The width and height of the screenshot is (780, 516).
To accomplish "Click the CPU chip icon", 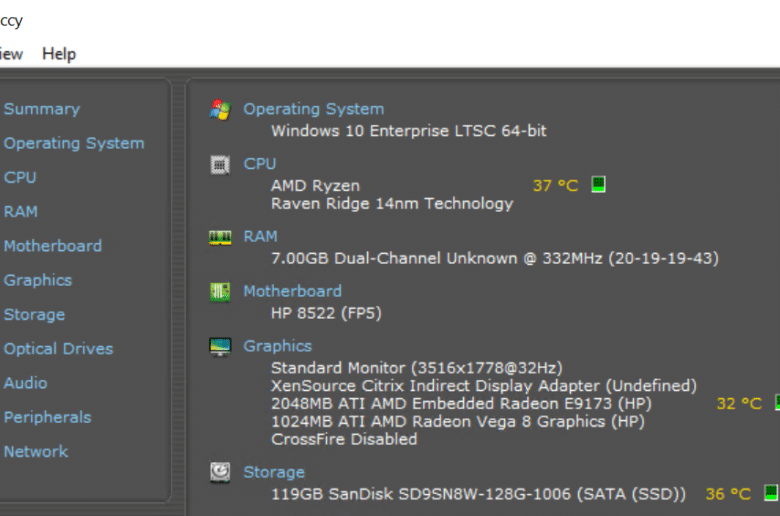I will point(220,165).
